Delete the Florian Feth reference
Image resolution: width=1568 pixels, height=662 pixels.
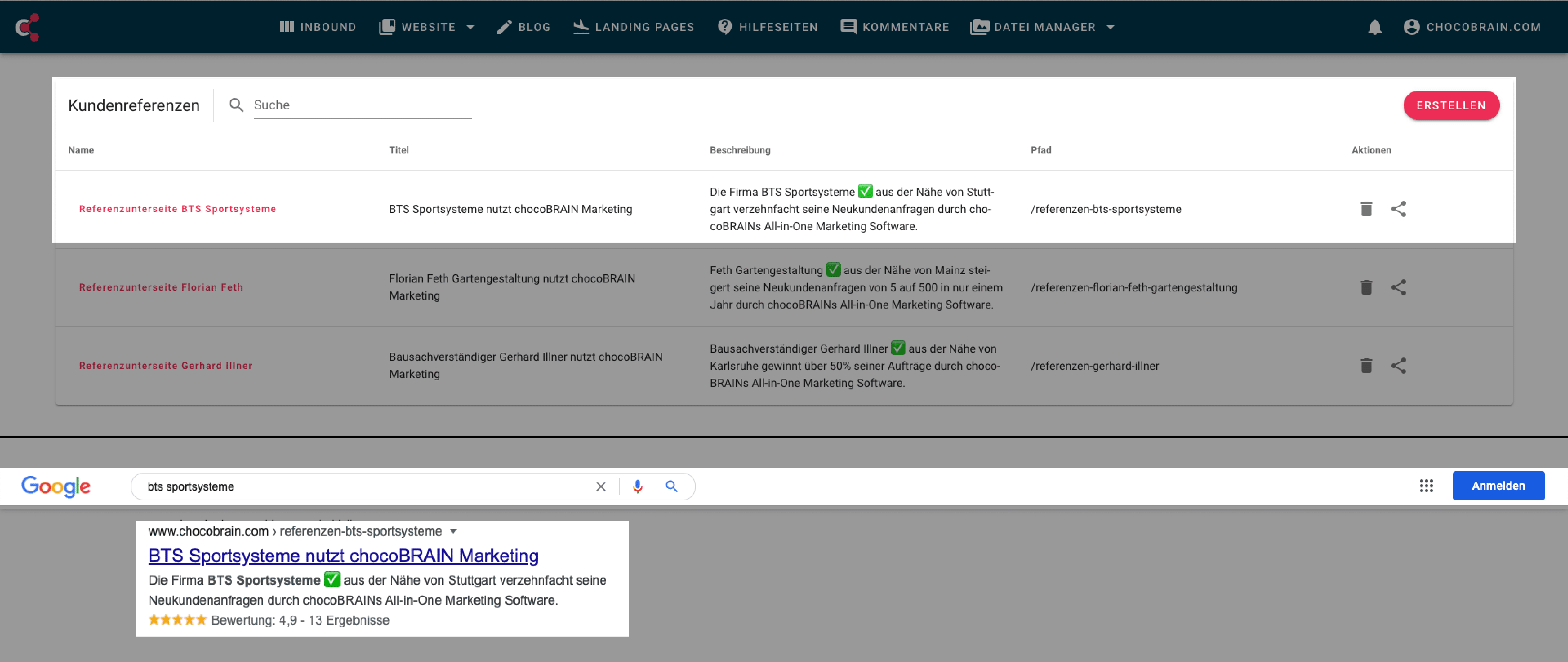[1367, 287]
